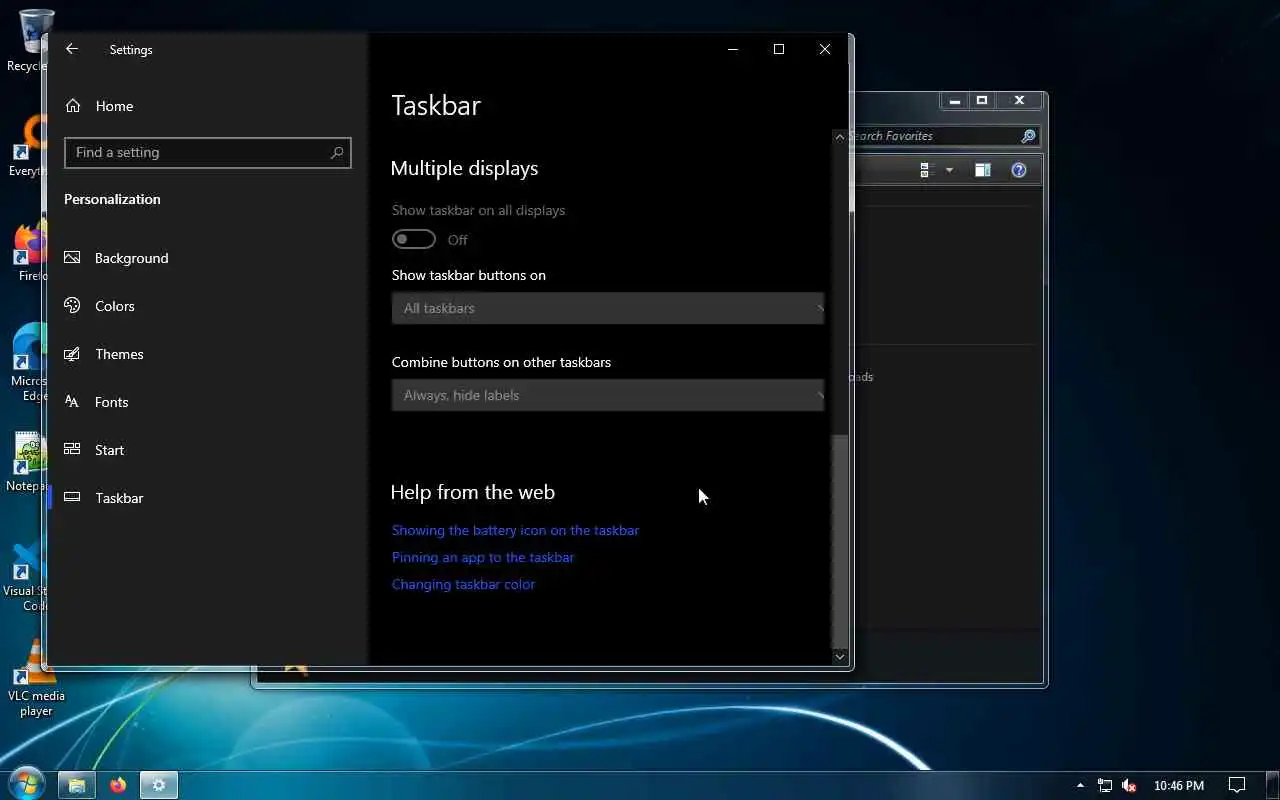Click the muted volume tray icon
This screenshot has height=800, width=1280.
pos(1130,785)
